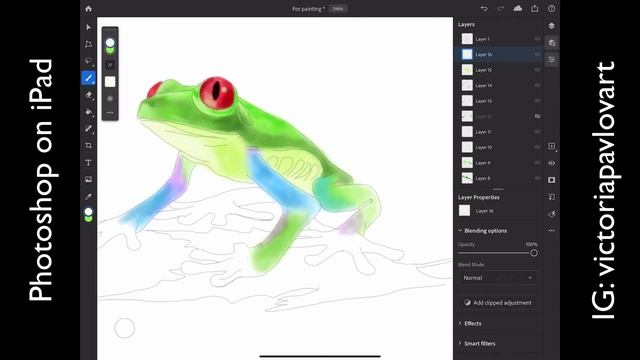Screen dimensions: 640x360
Task: Show hidden Layer 12 via eye icon
Action: click(537, 116)
